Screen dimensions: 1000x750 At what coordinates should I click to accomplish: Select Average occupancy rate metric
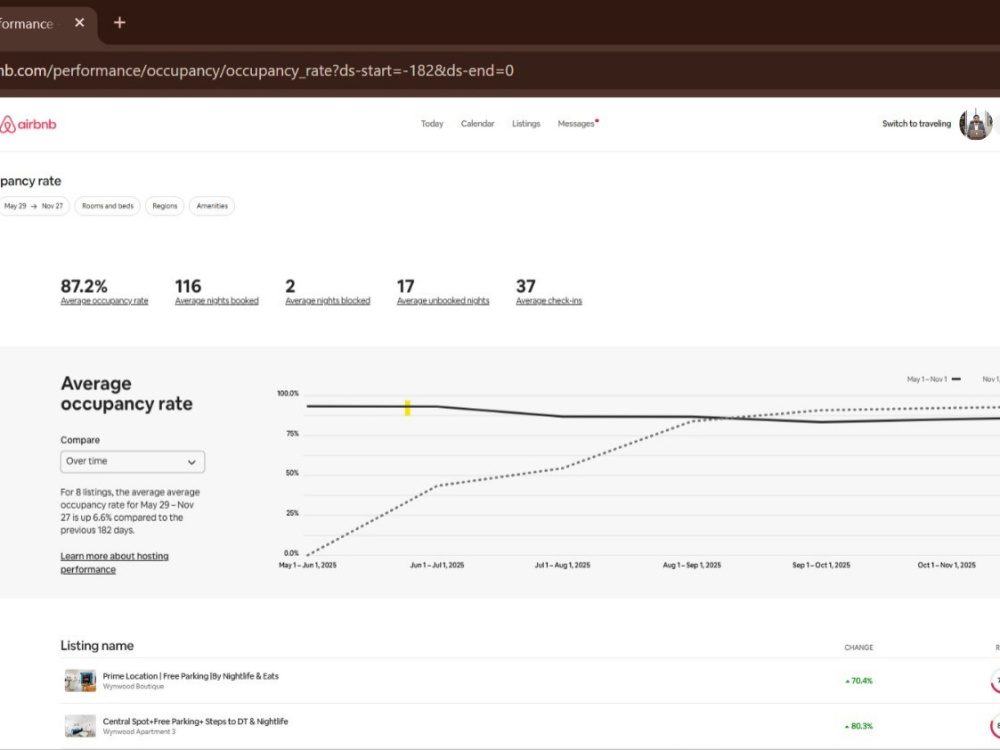[104, 301]
